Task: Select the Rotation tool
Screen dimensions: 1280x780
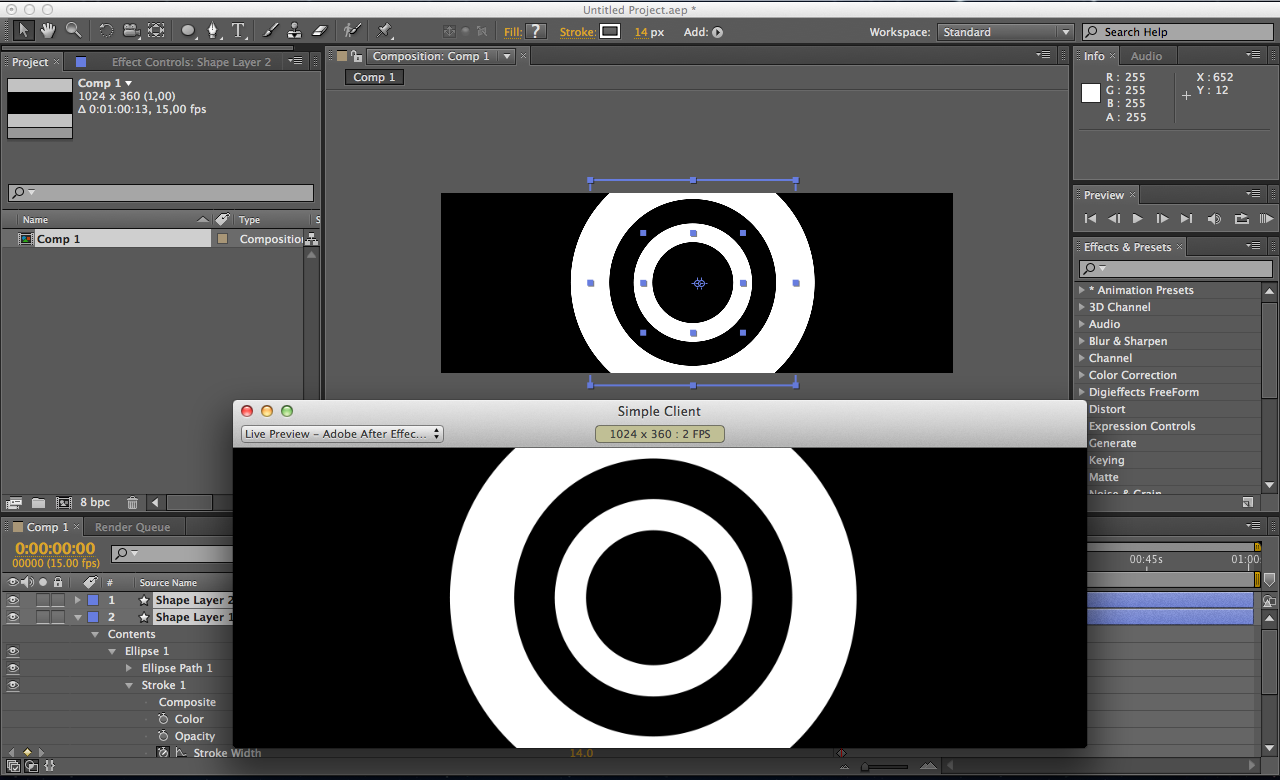Action: pyautogui.click(x=106, y=31)
